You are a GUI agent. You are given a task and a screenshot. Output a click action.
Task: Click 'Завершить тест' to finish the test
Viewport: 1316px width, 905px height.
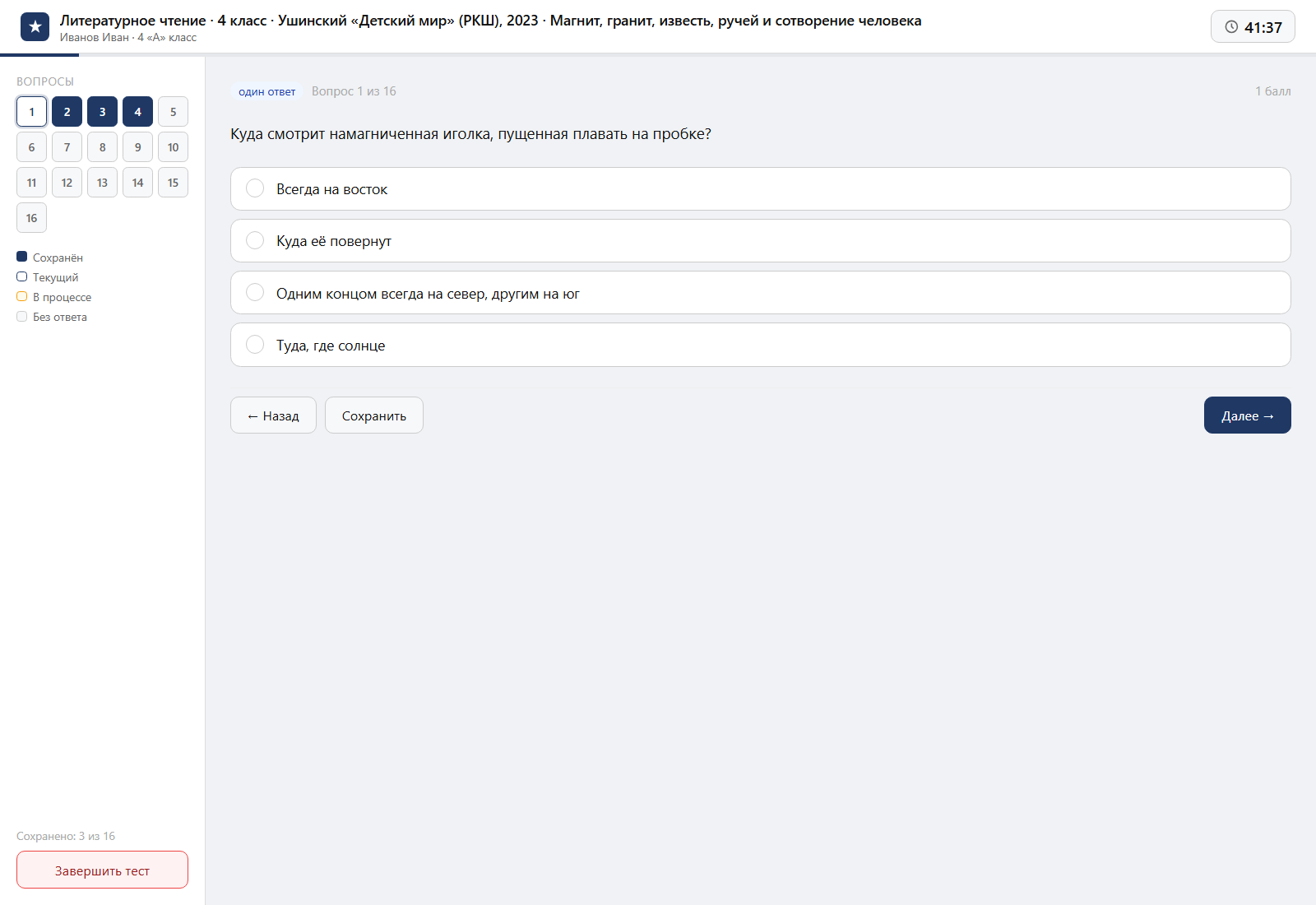pos(102,870)
